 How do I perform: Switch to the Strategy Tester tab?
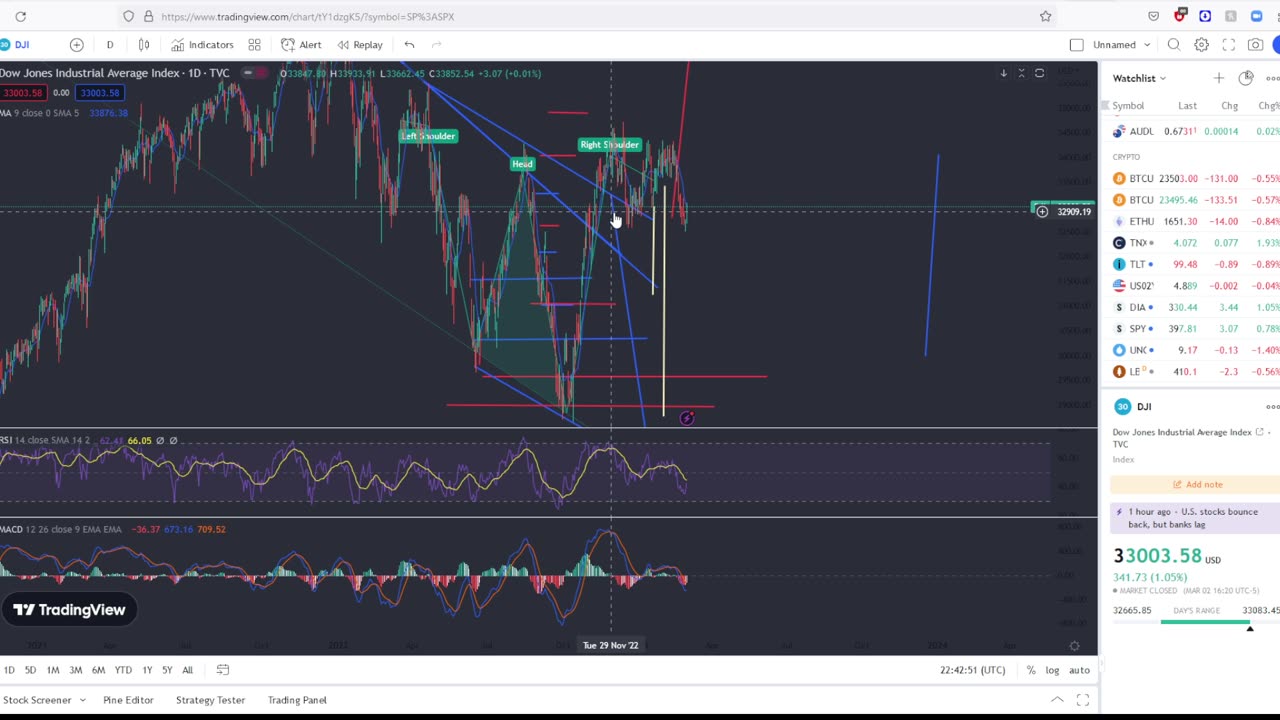tap(210, 700)
